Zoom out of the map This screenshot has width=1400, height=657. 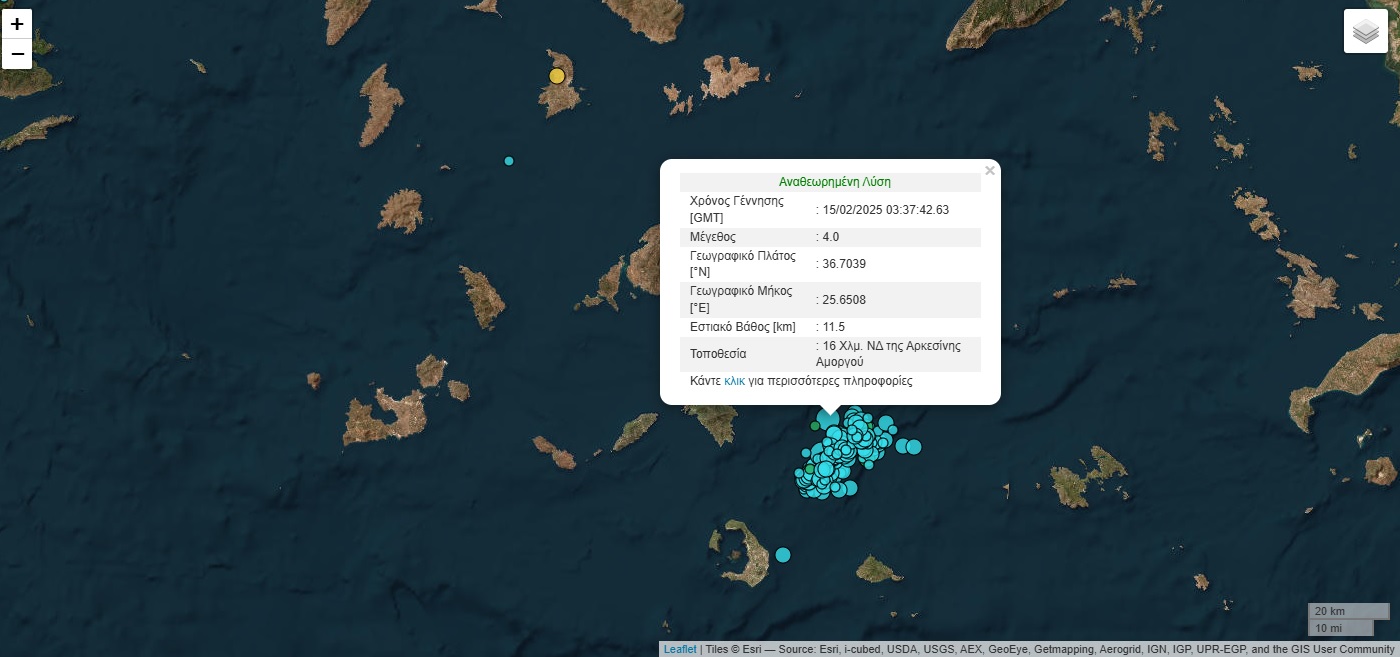tap(17, 54)
